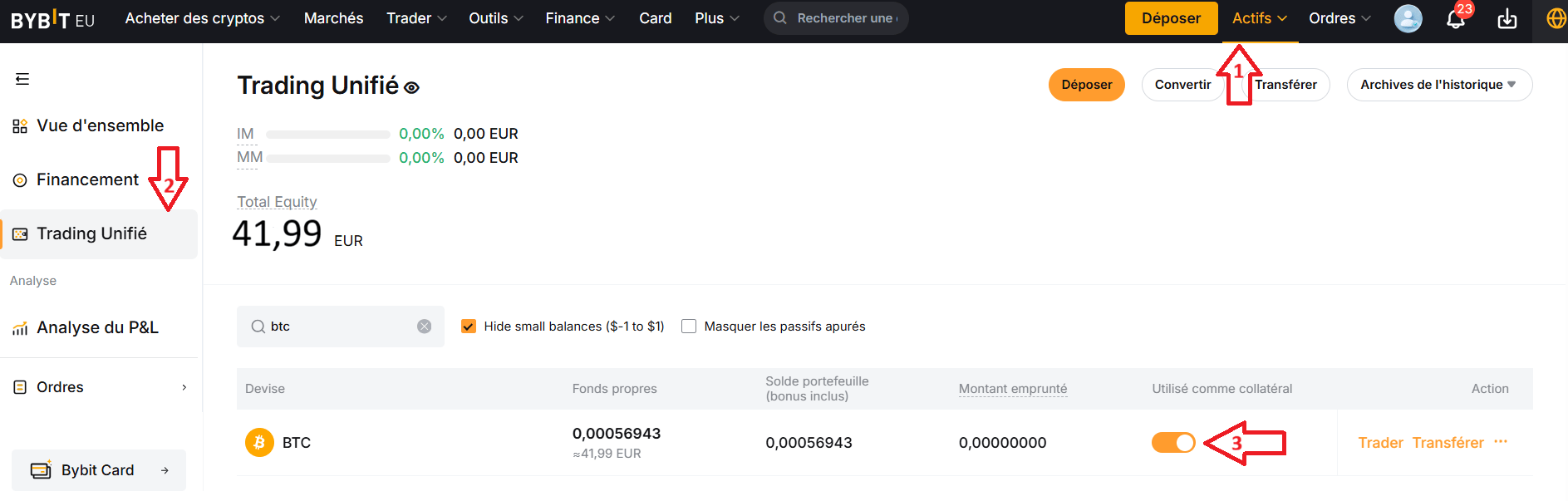Click the top bar Déposer button
Viewport: 1568px width, 501px height.
click(1171, 18)
